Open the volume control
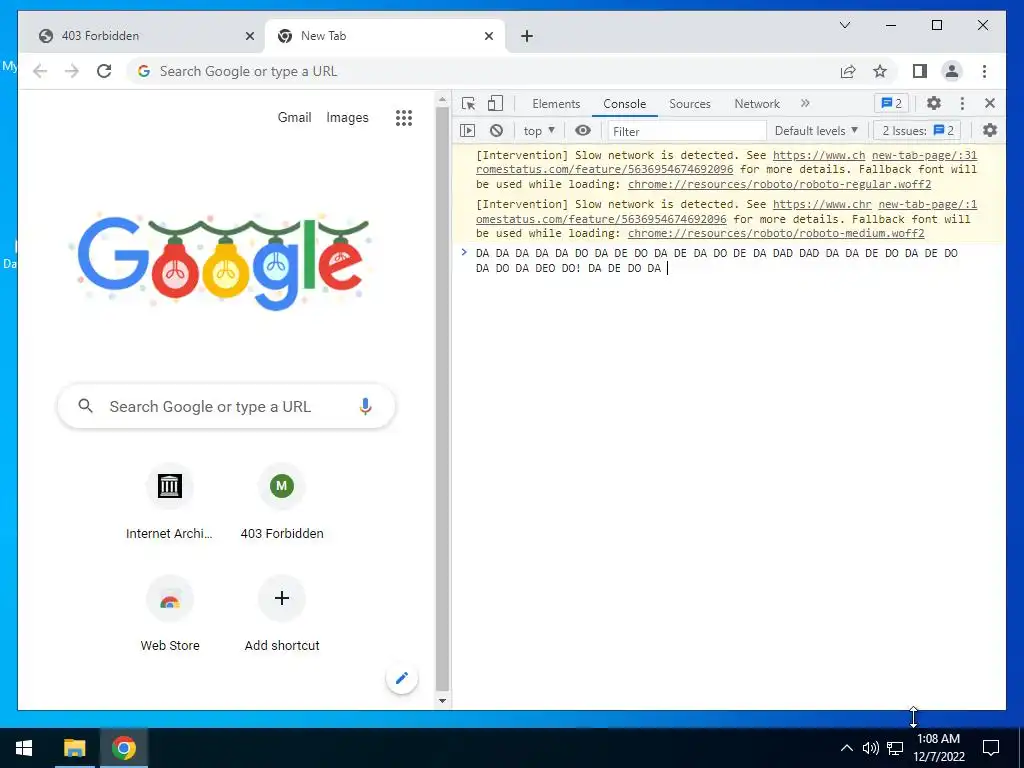 tap(871, 748)
